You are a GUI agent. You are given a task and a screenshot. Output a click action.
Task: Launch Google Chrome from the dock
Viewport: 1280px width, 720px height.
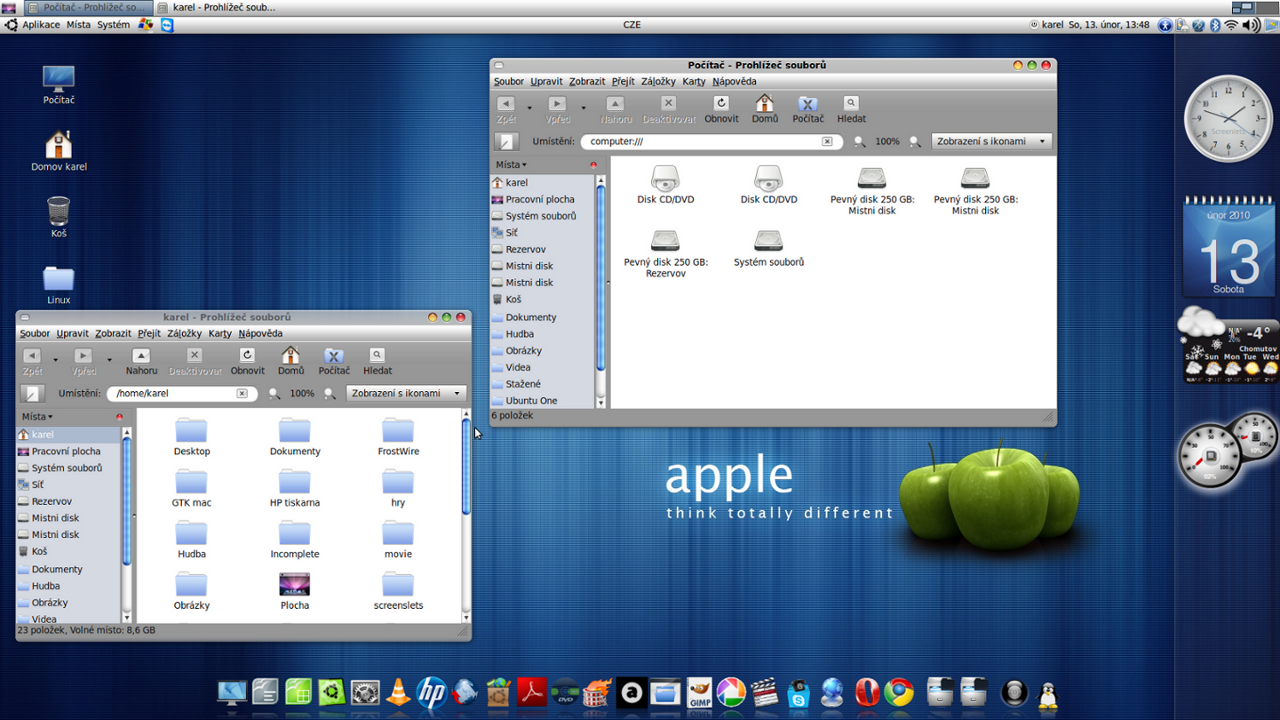click(899, 692)
